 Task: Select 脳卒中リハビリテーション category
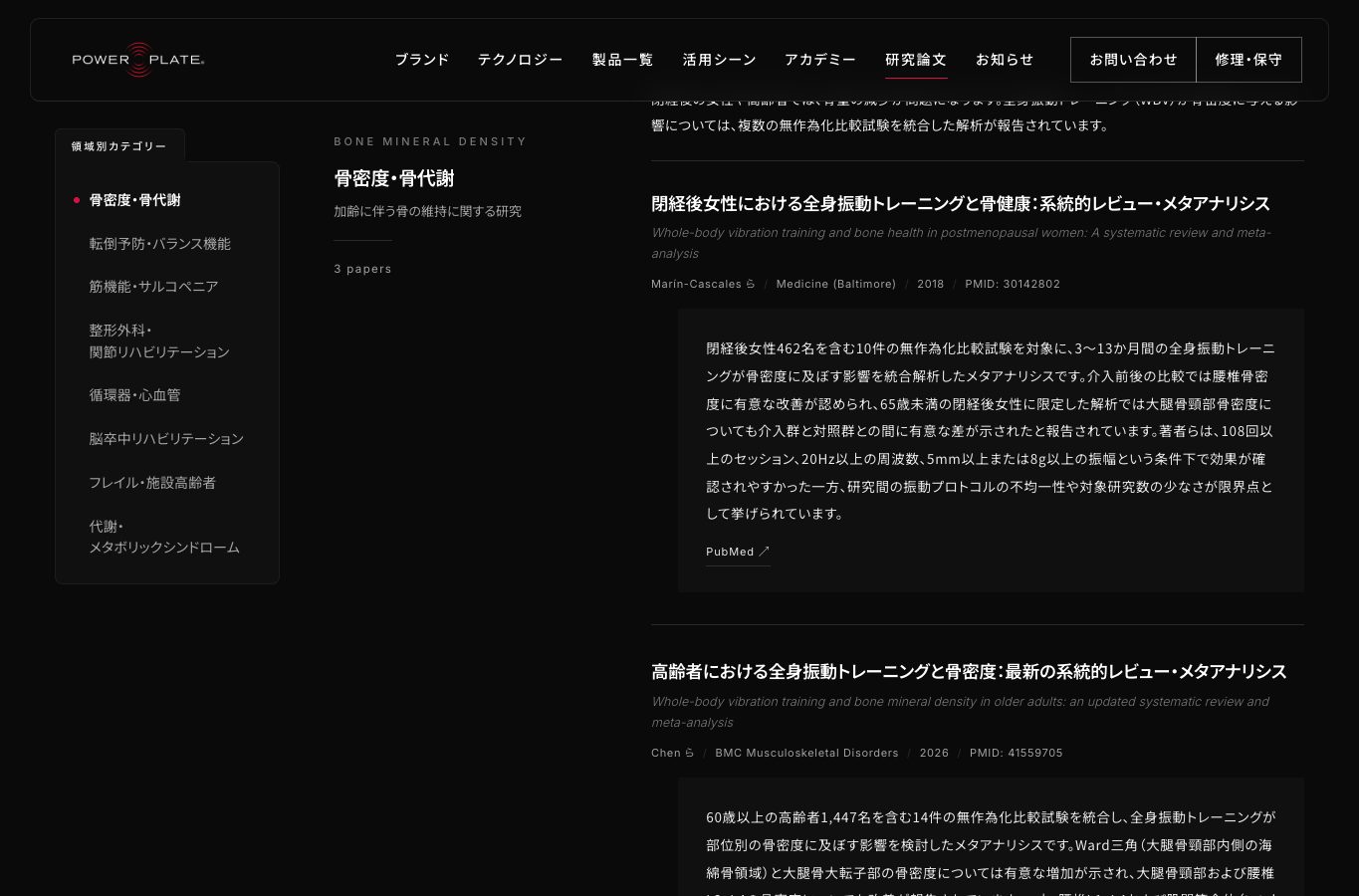[x=166, y=439]
